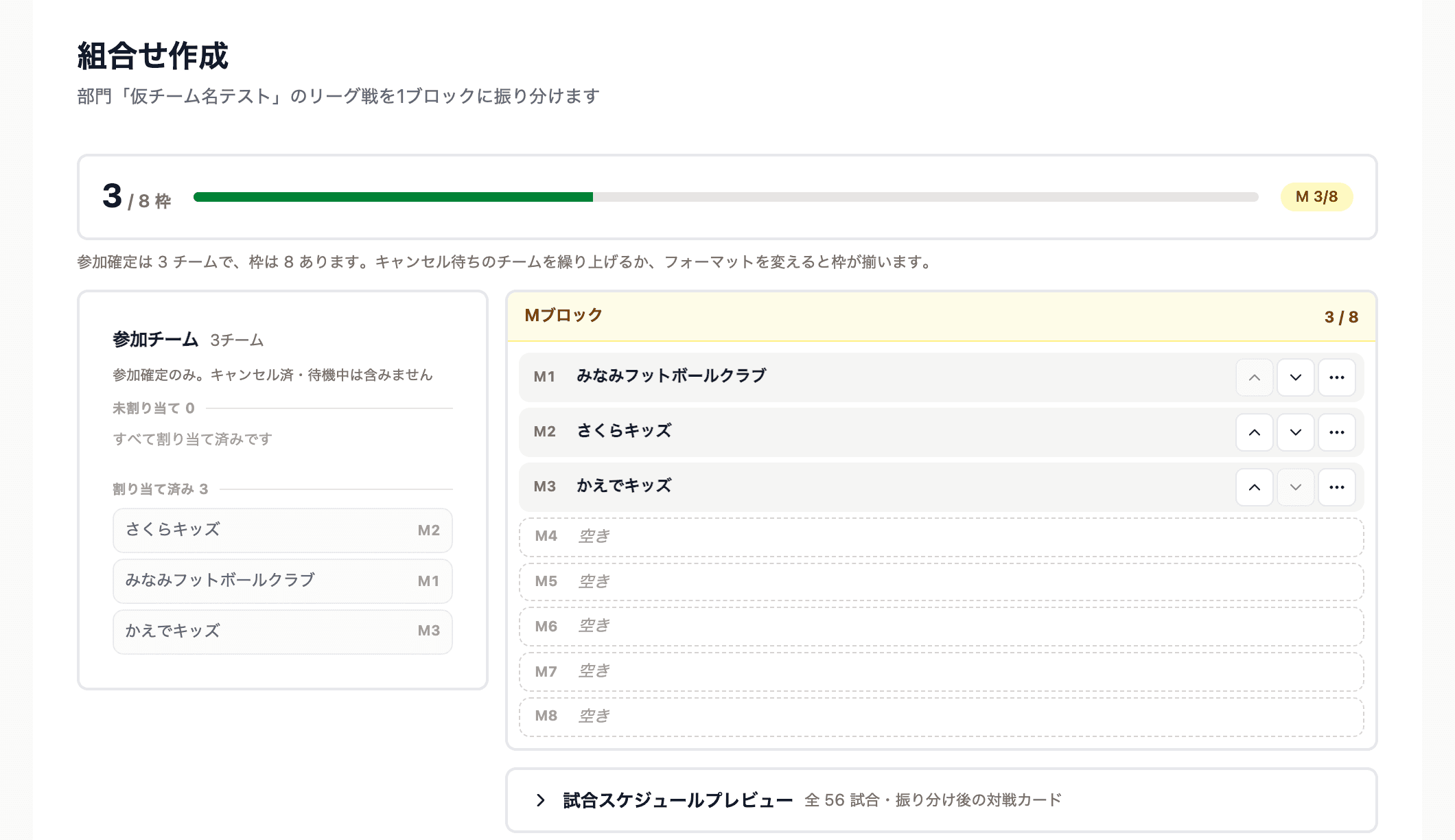Image resolution: width=1455 pixels, height=840 pixels.
Task: Click empty slot M7 空き
Action: (x=941, y=672)
